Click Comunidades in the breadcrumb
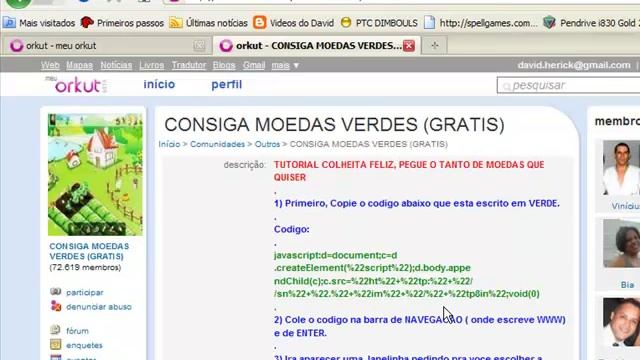Screen dimensions: 640x360 pyautogui.click(x=217, y=144)
